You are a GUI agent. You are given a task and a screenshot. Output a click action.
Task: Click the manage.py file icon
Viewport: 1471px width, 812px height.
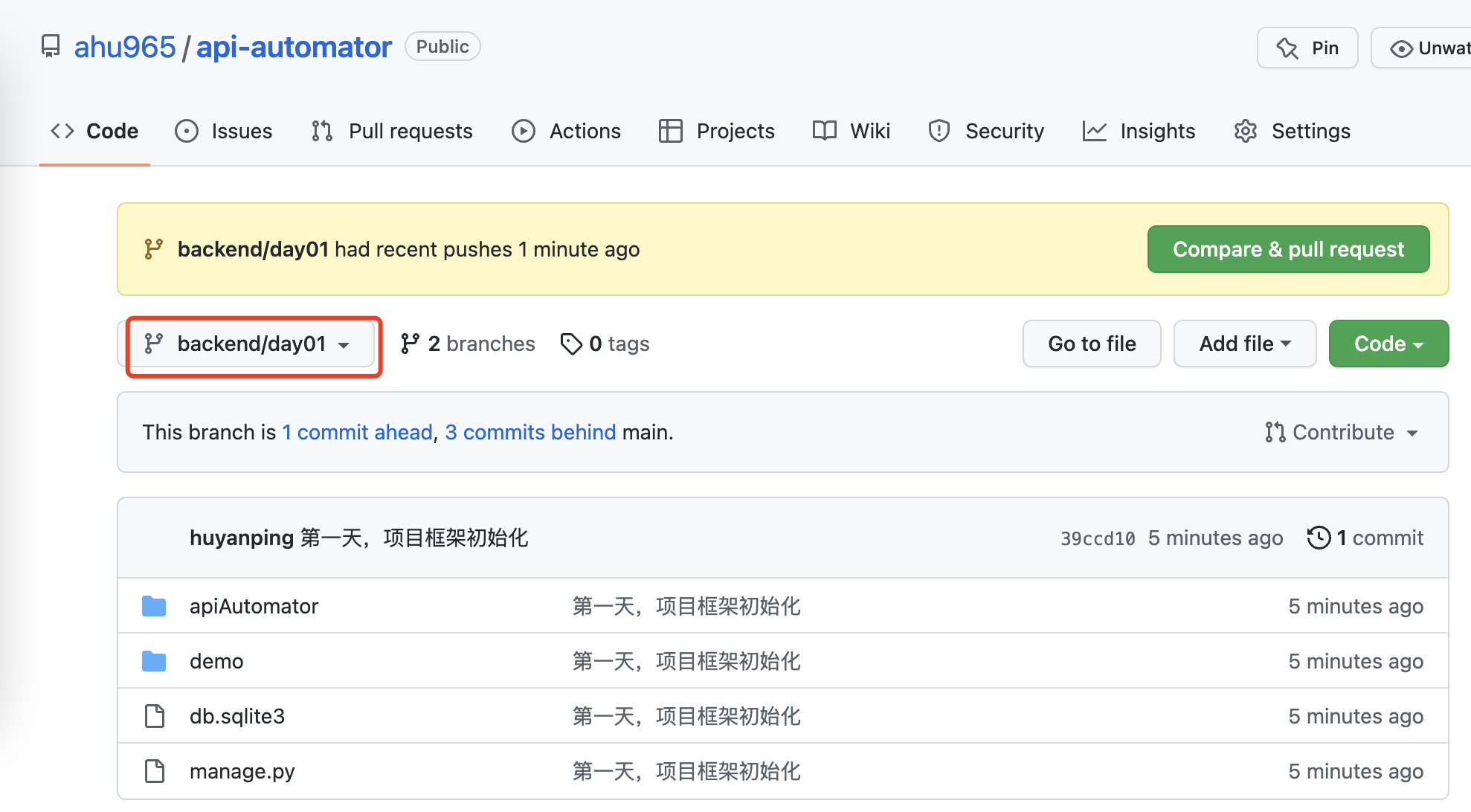pos(155,771)
